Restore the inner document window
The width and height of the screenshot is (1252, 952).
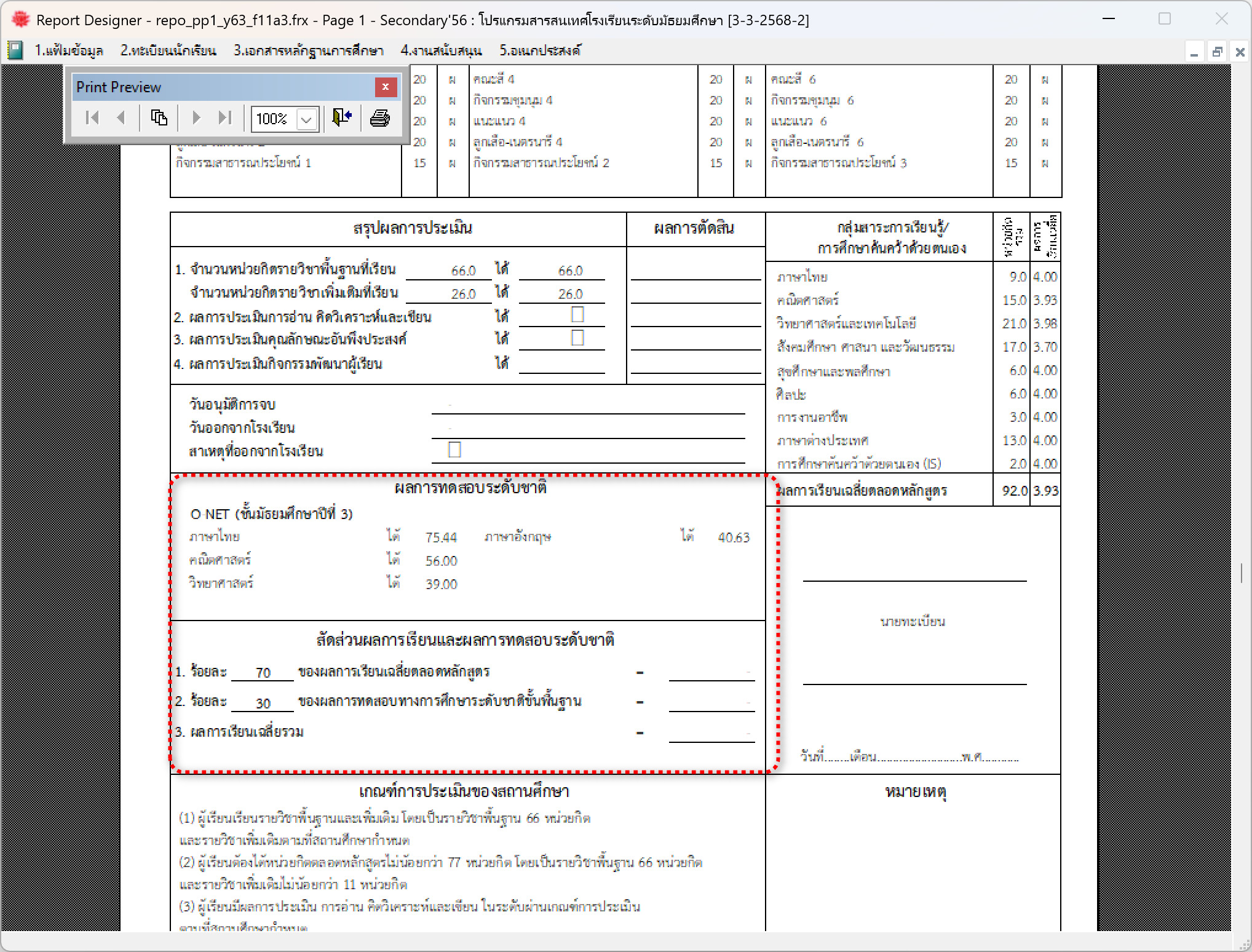tap(1217, 52)
